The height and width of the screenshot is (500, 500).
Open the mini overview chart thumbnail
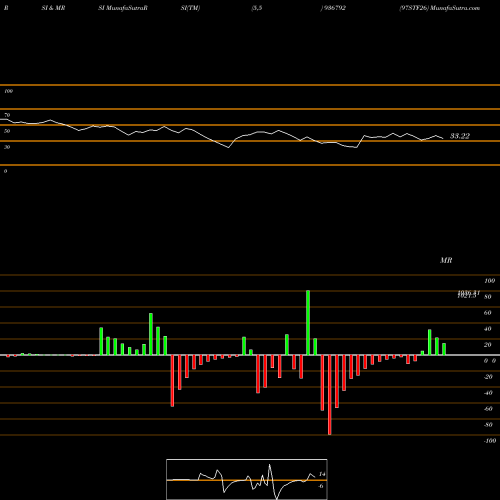coord(247,479)
